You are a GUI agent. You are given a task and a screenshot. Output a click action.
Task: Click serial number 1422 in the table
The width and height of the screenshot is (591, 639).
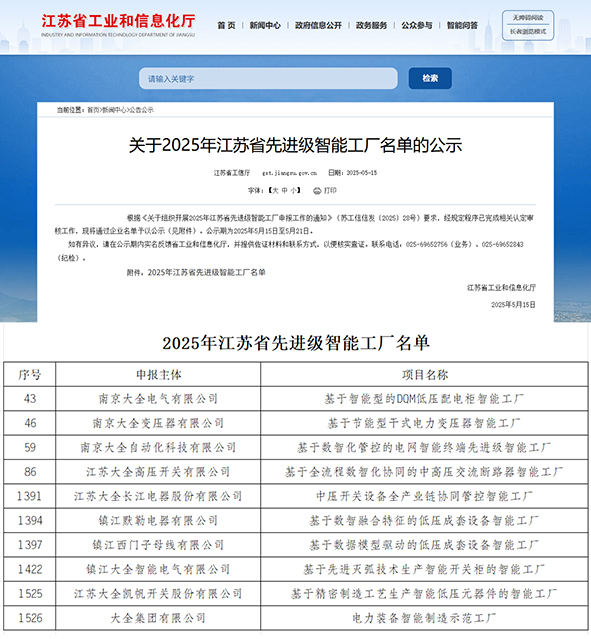pyautogui.click(x=30, y=569)
